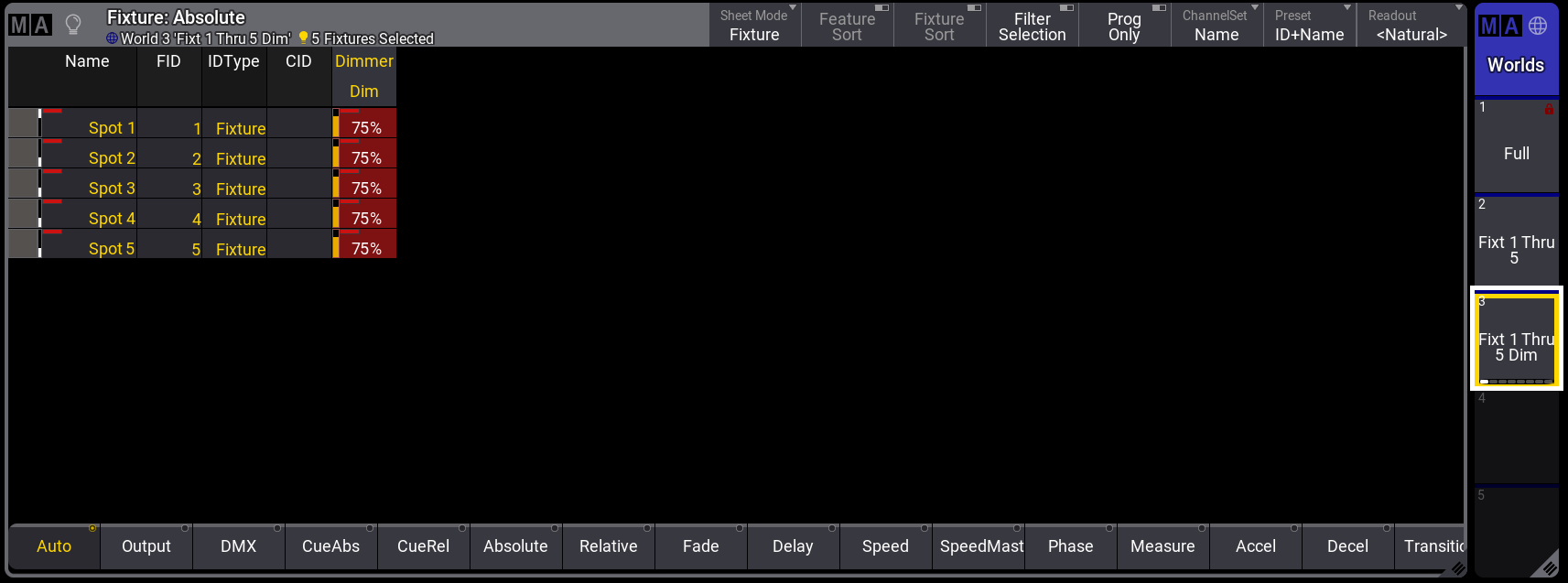Select the Full world in pool

pyautogui.click(x=1516, y=146)
